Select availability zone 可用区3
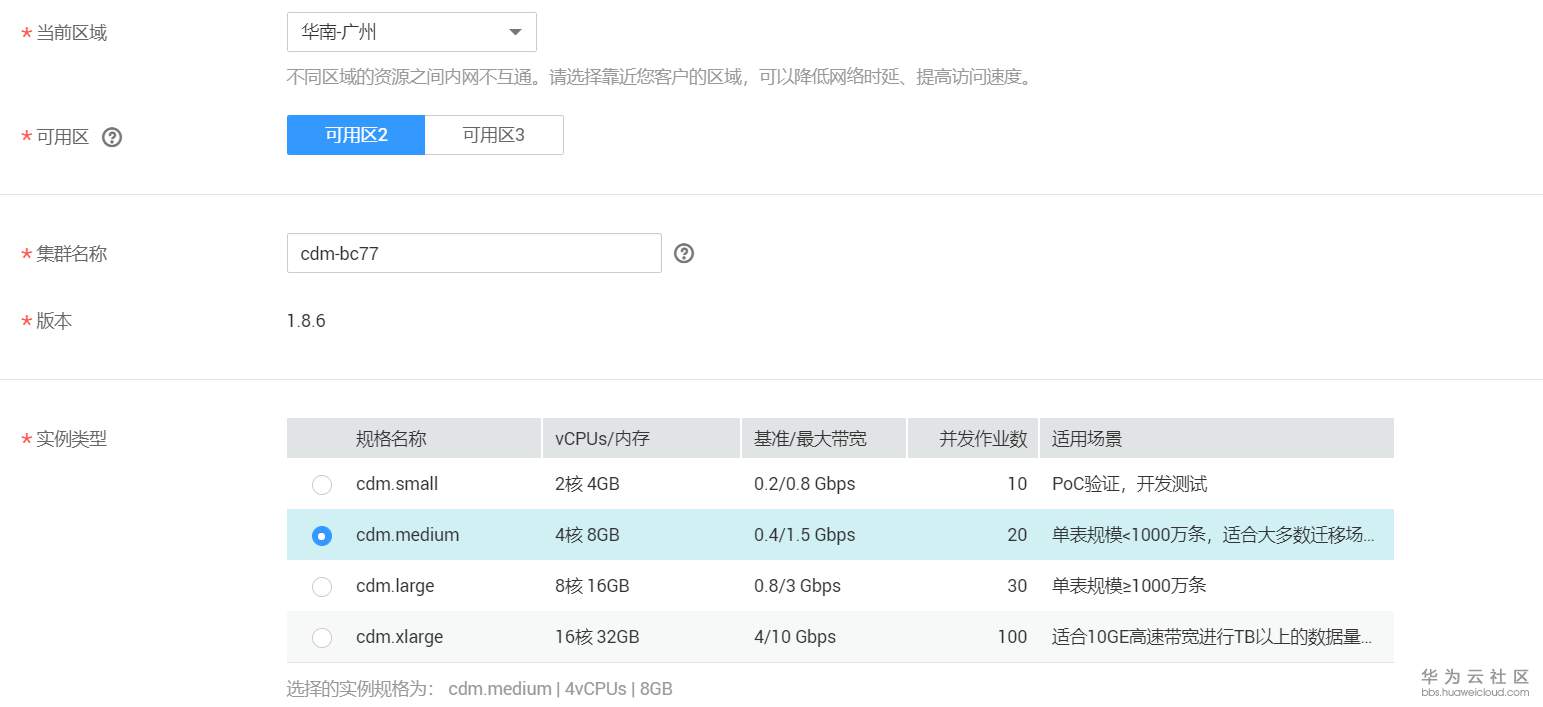The image size is (1543, 707). (x=494, y=135)
